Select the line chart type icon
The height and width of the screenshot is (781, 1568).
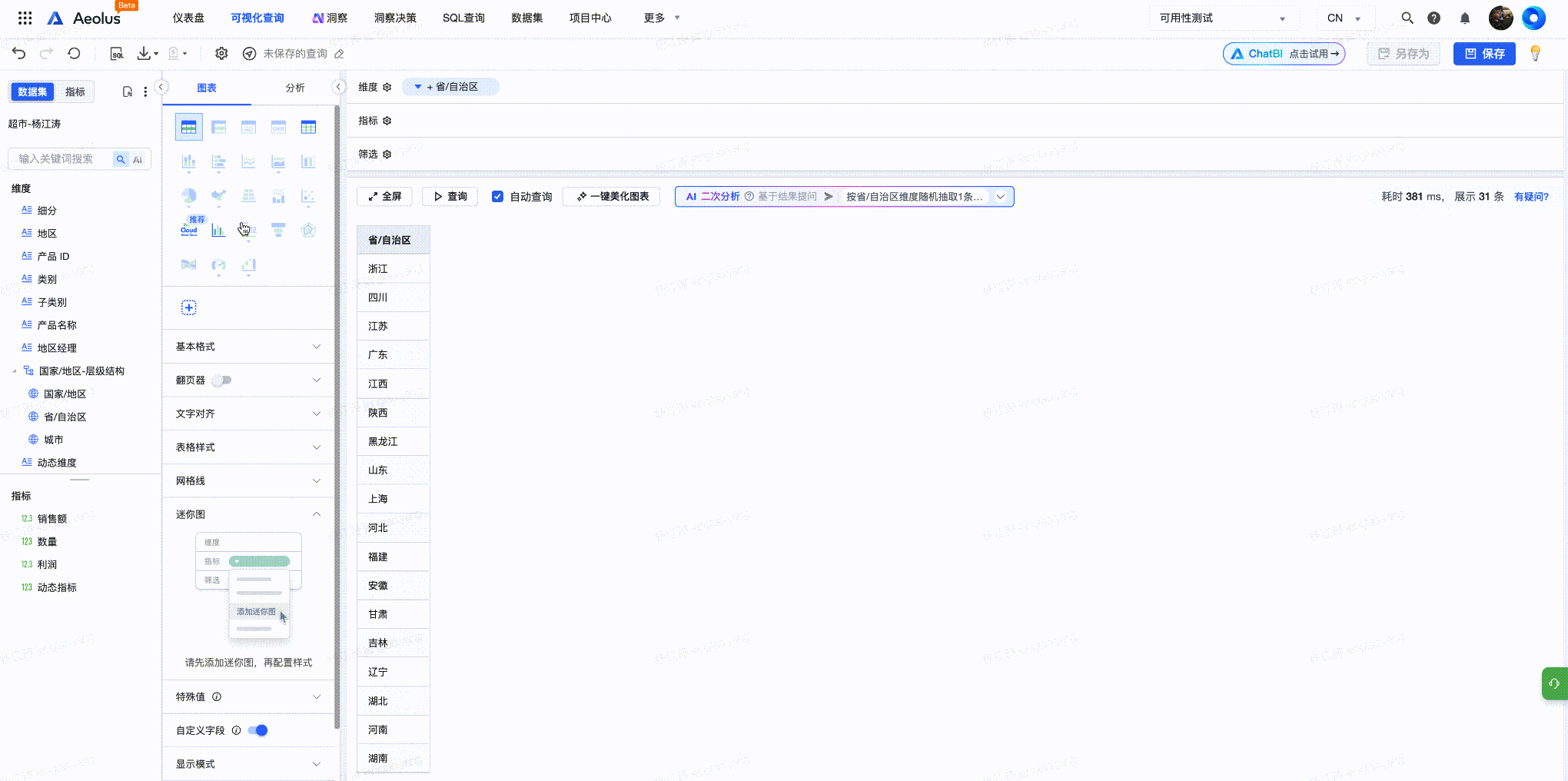click(x=248, y=161)
